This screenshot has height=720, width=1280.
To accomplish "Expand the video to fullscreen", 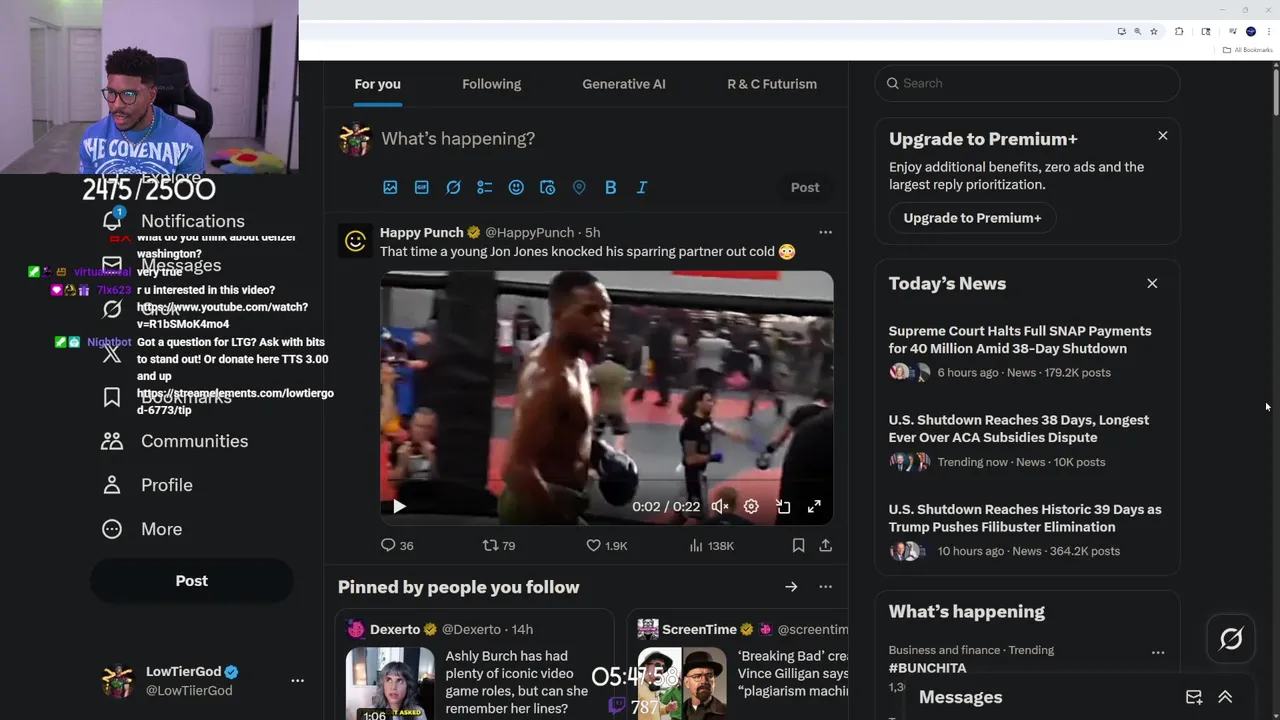I will (x=814, y=507).
